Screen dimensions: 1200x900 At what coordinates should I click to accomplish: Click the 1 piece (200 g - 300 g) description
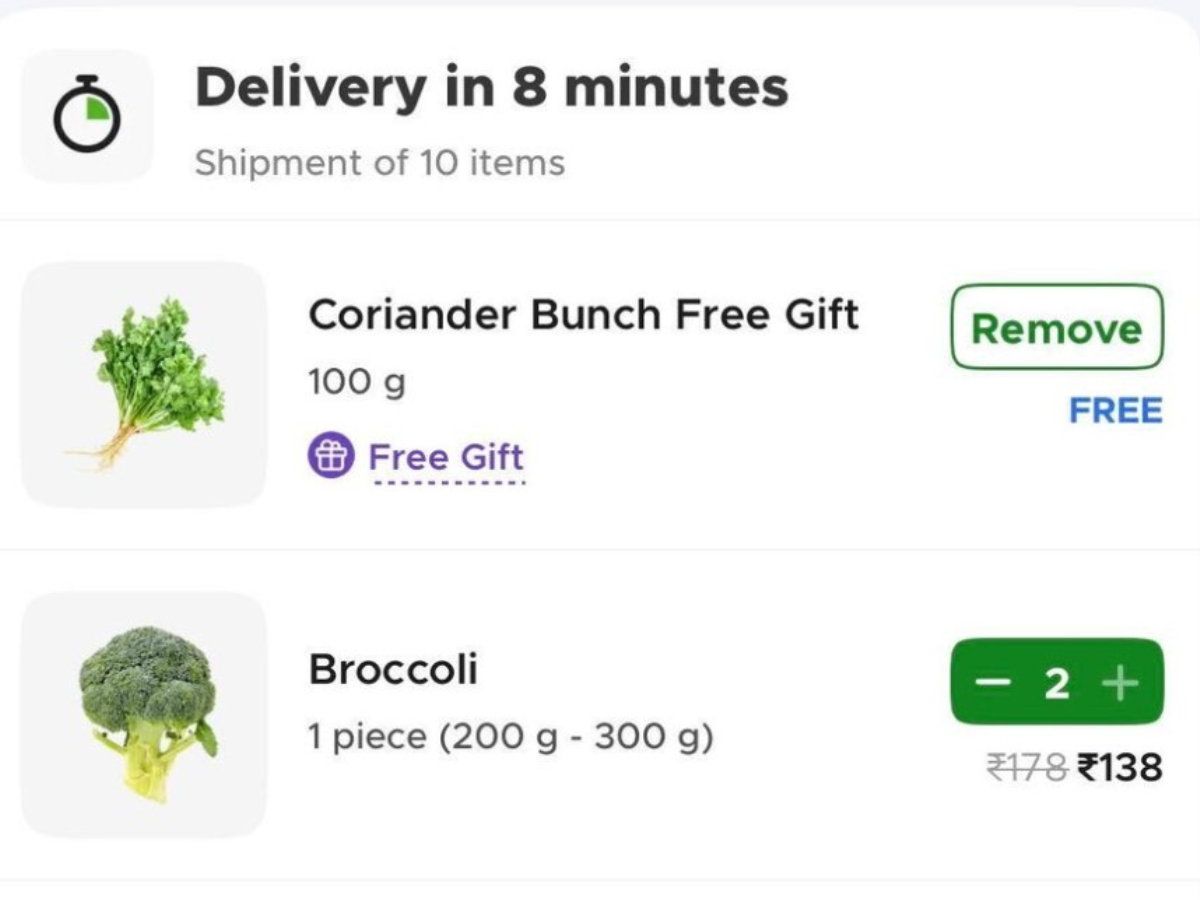tap(510, 737)
